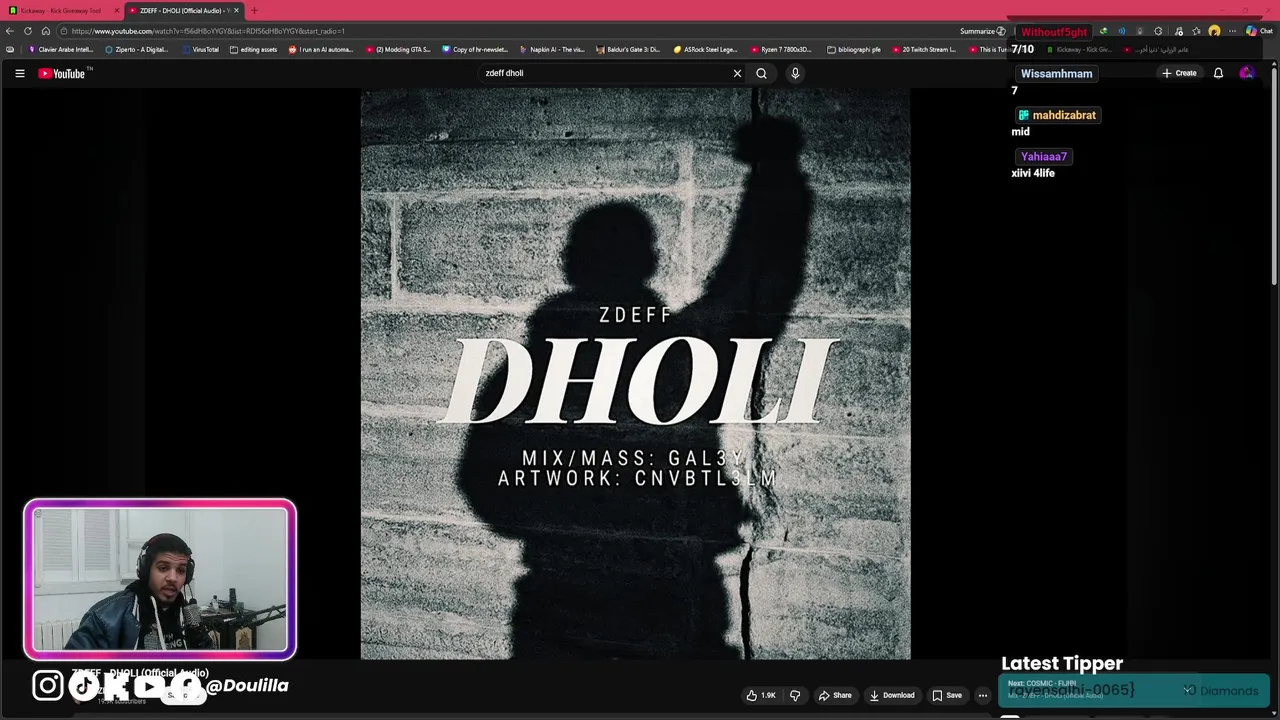Open more actions three-dot menu
The width and height of the screenshot is (1280, 720).
coord(983,695)
